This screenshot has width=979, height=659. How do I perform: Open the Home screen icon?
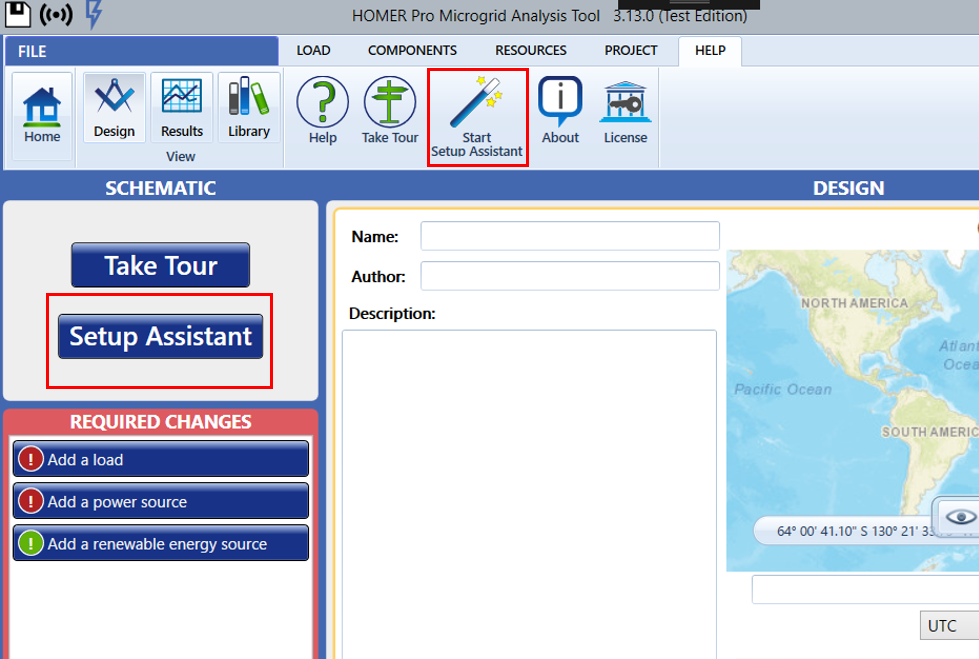41,107
